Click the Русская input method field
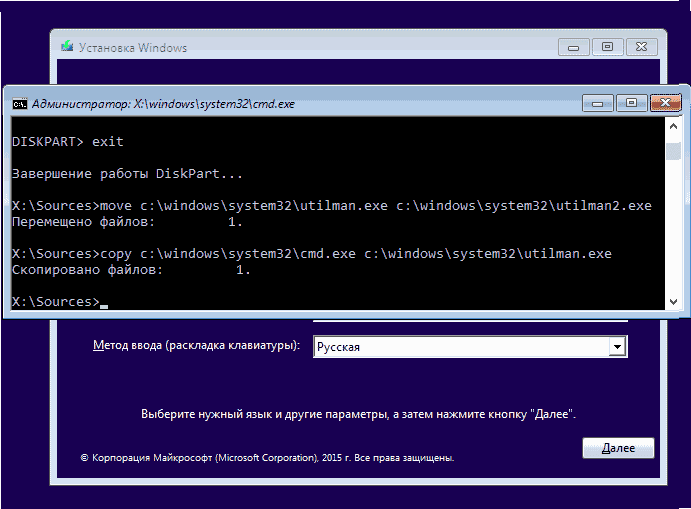Viewport: 691px width, 509px height. click(460, 347)
